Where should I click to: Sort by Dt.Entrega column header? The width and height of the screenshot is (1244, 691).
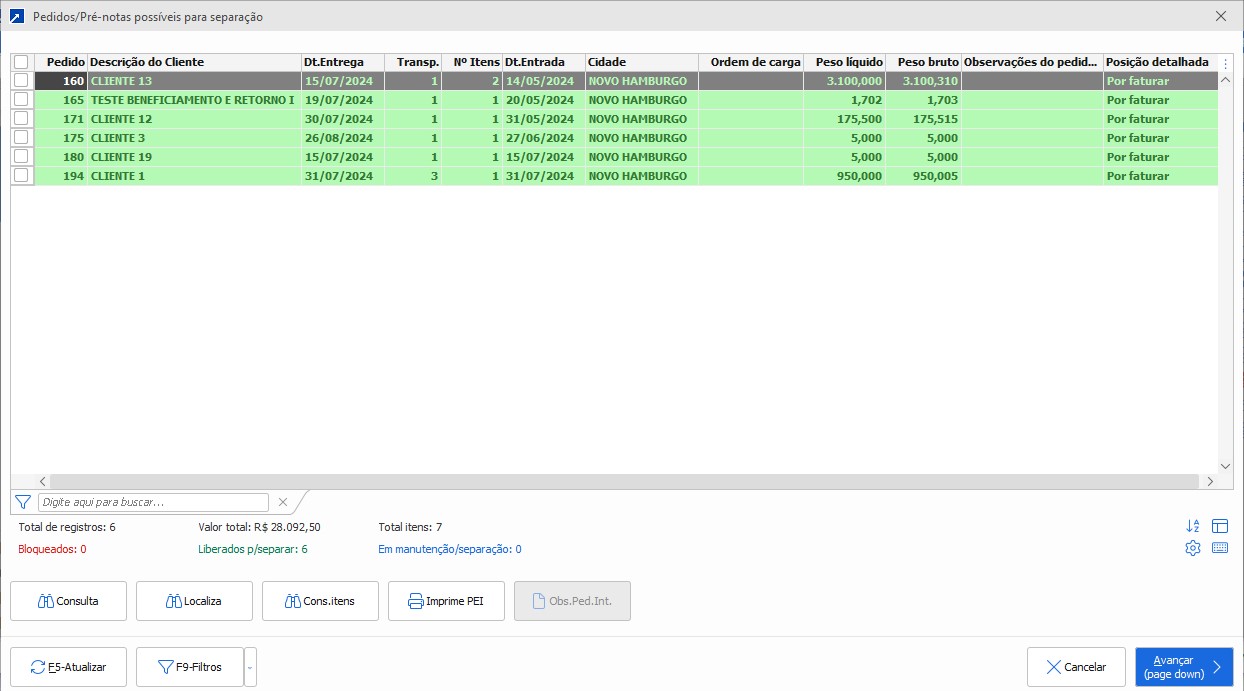tap(342, 62)
